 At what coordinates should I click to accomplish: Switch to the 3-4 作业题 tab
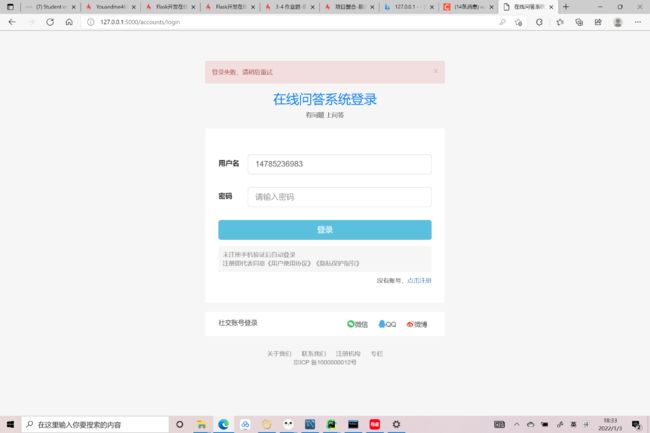[x=289, y=7]
